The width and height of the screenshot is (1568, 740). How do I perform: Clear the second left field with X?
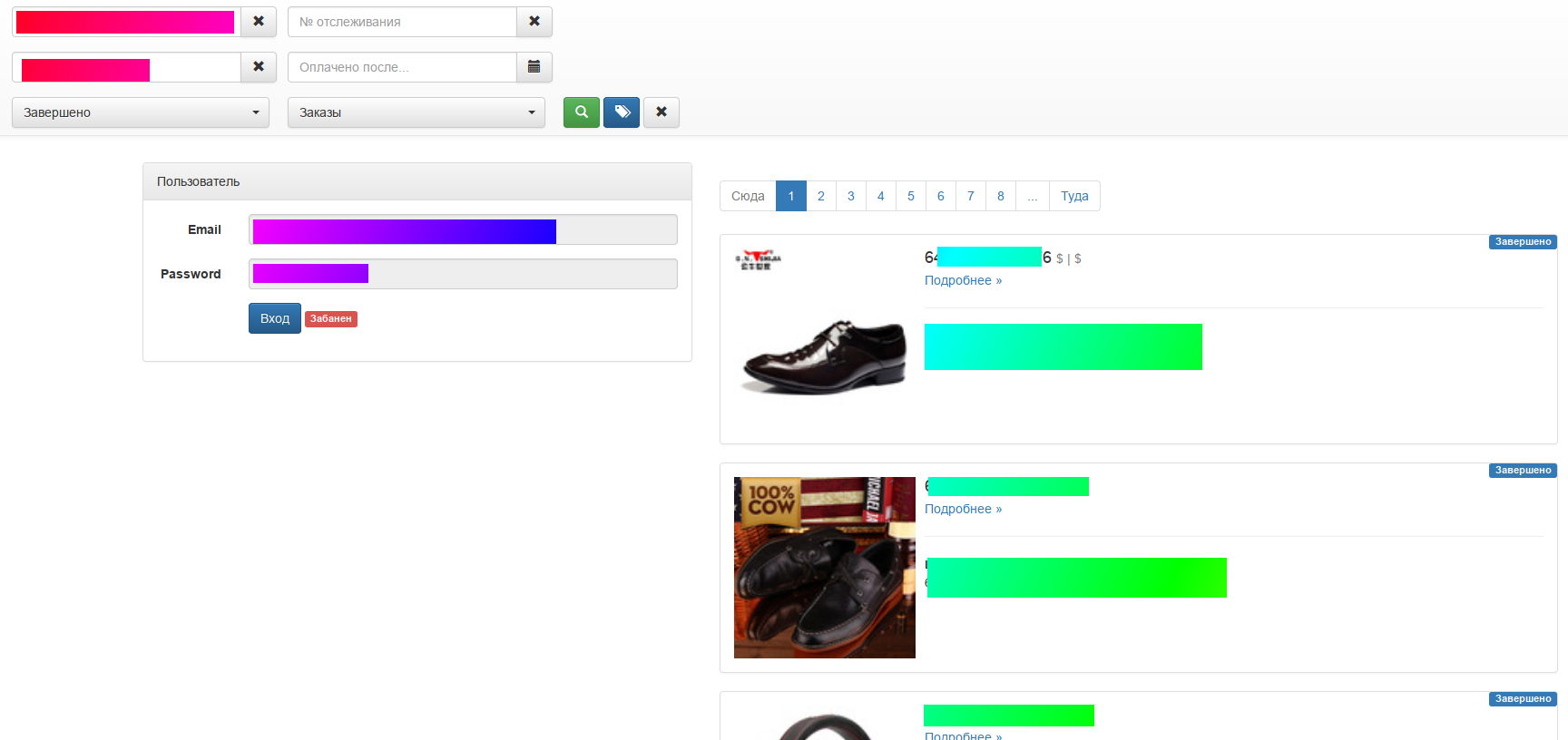[259, 67]
